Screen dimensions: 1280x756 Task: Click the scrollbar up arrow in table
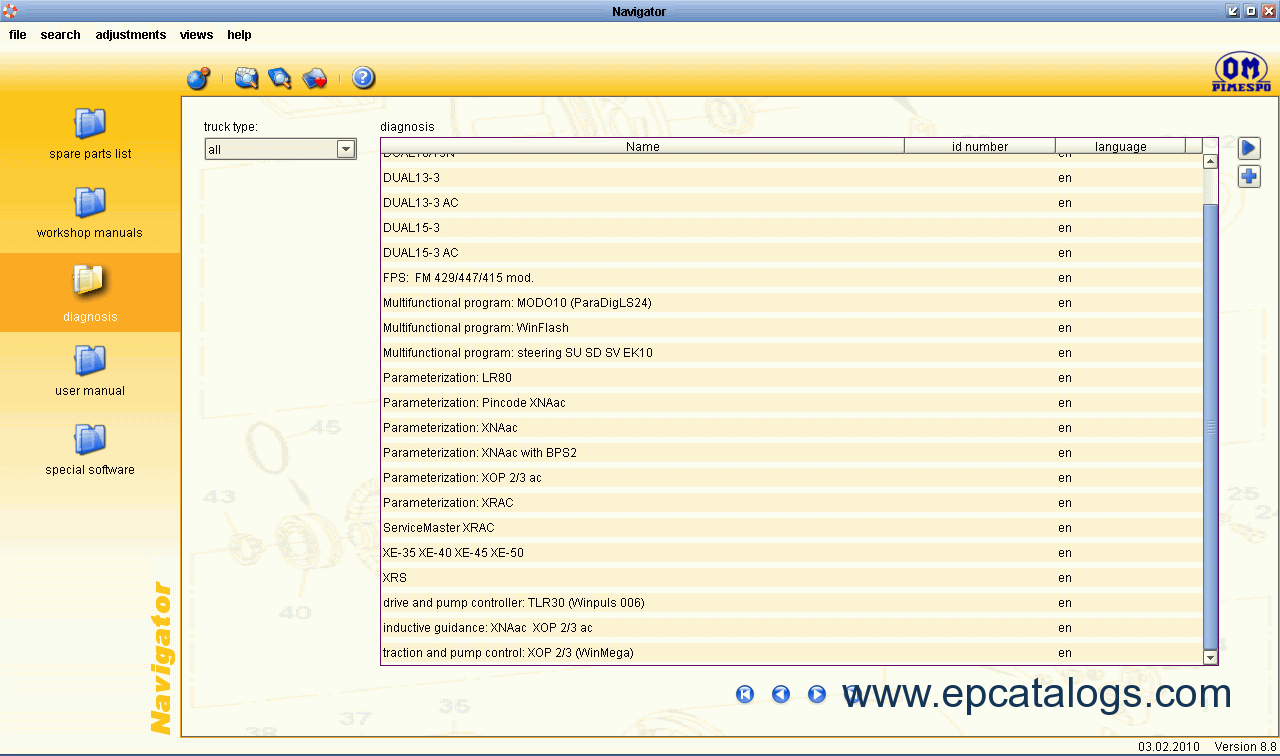tap(1210, 161)
